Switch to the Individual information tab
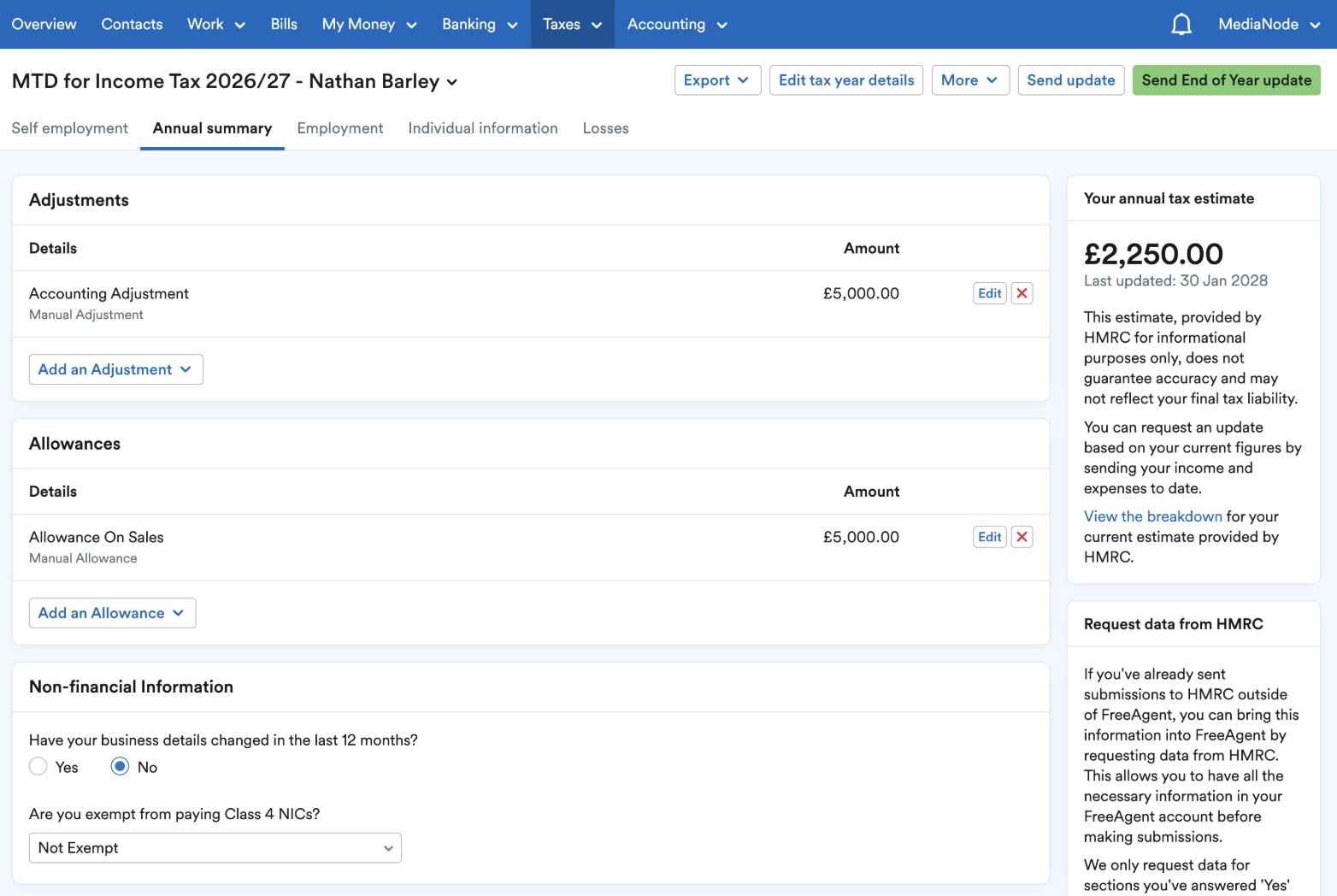The height and width of the screenshot is (896, 1337). point(483,128)
